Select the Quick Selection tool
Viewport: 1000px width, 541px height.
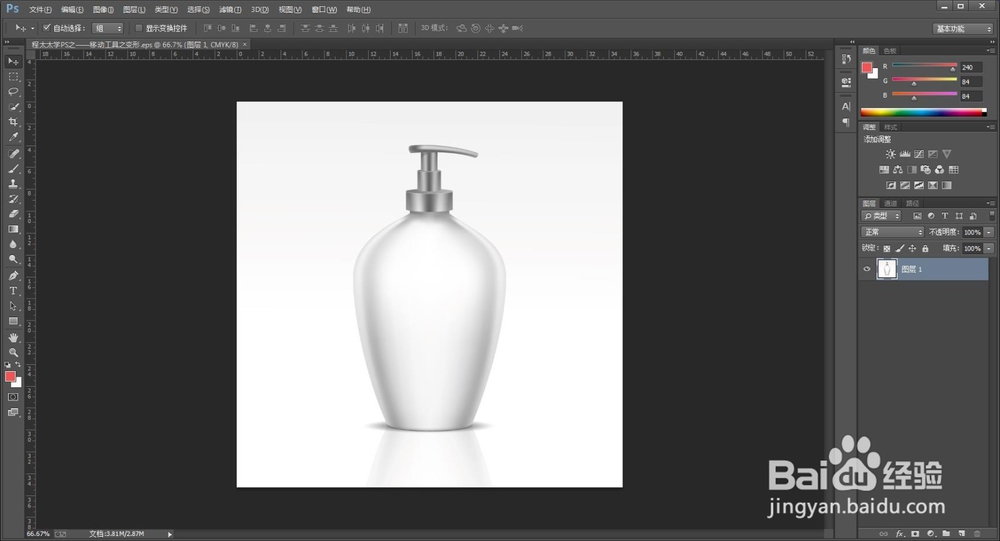click(13, 107)
